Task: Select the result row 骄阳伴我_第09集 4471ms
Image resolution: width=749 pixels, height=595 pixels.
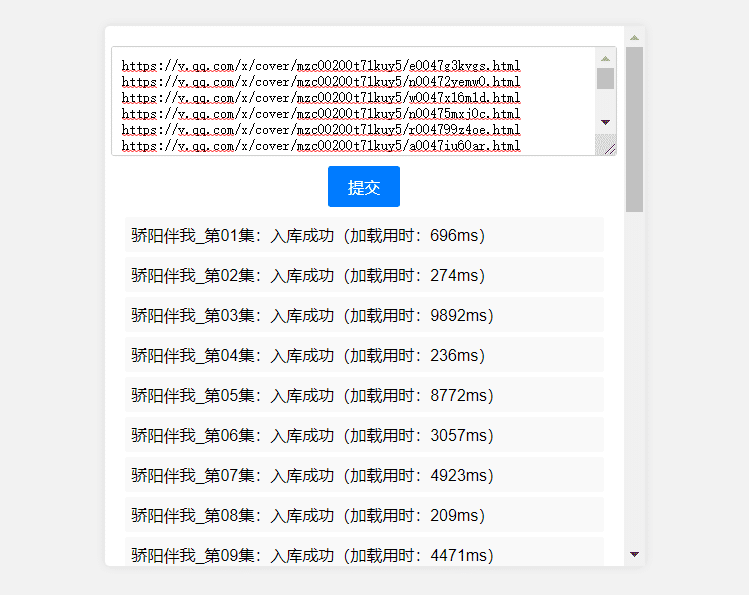Action: click(x=364, y=552)
